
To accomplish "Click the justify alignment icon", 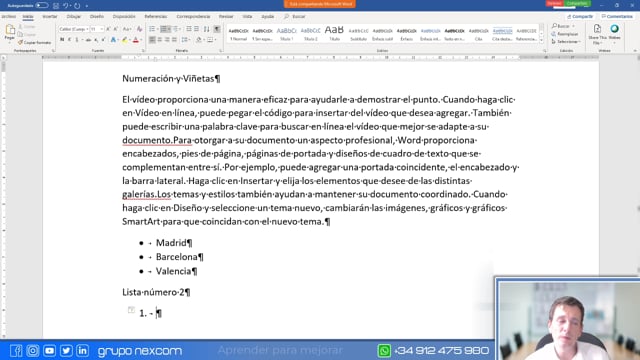I will click(174, 40).
